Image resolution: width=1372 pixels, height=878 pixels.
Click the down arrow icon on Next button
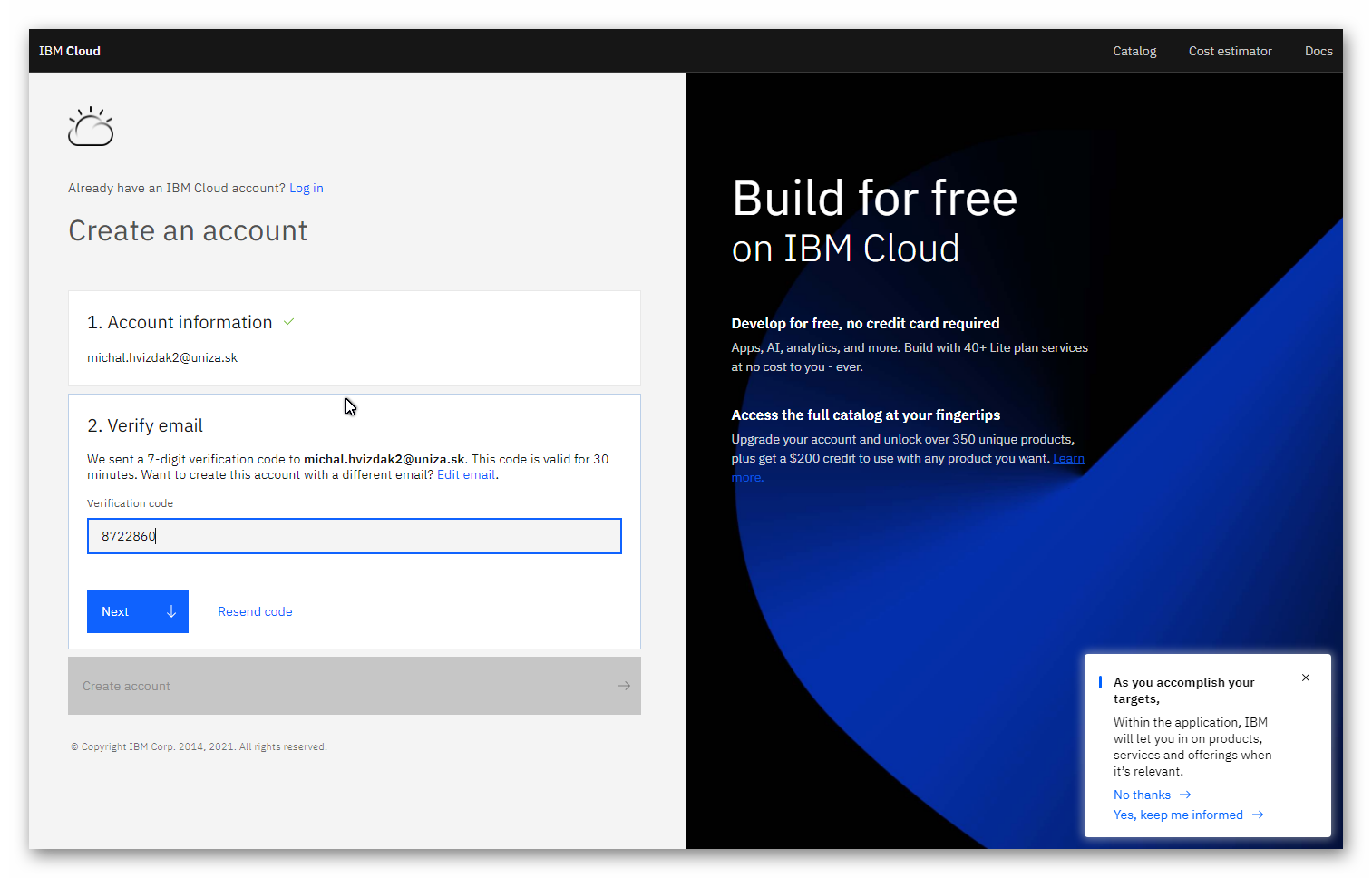pyautogui.click(x=171, y=611)
